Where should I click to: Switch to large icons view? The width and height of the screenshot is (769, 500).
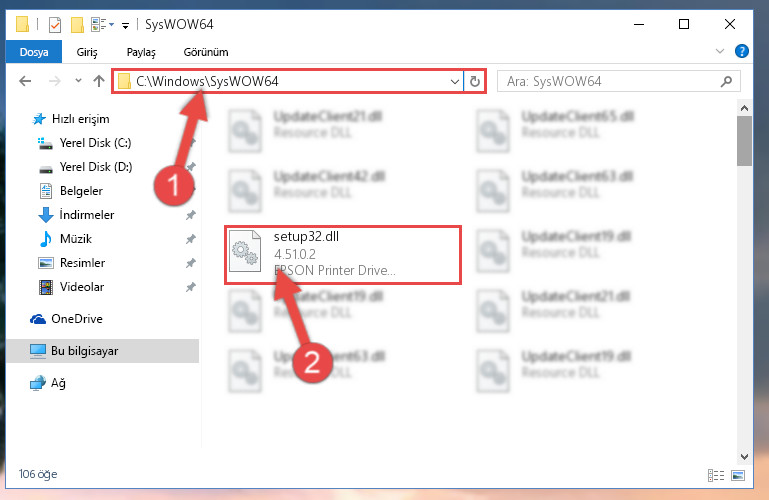coord(738,475)
